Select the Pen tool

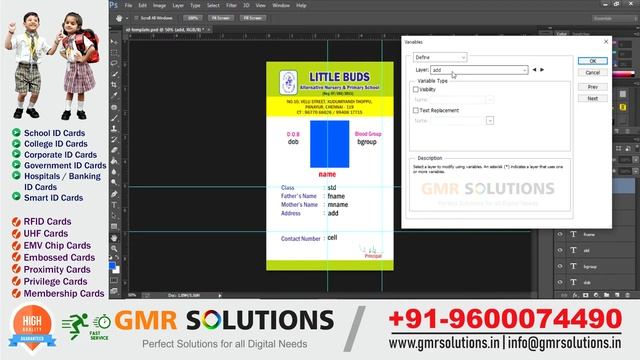tap(114, 194)
